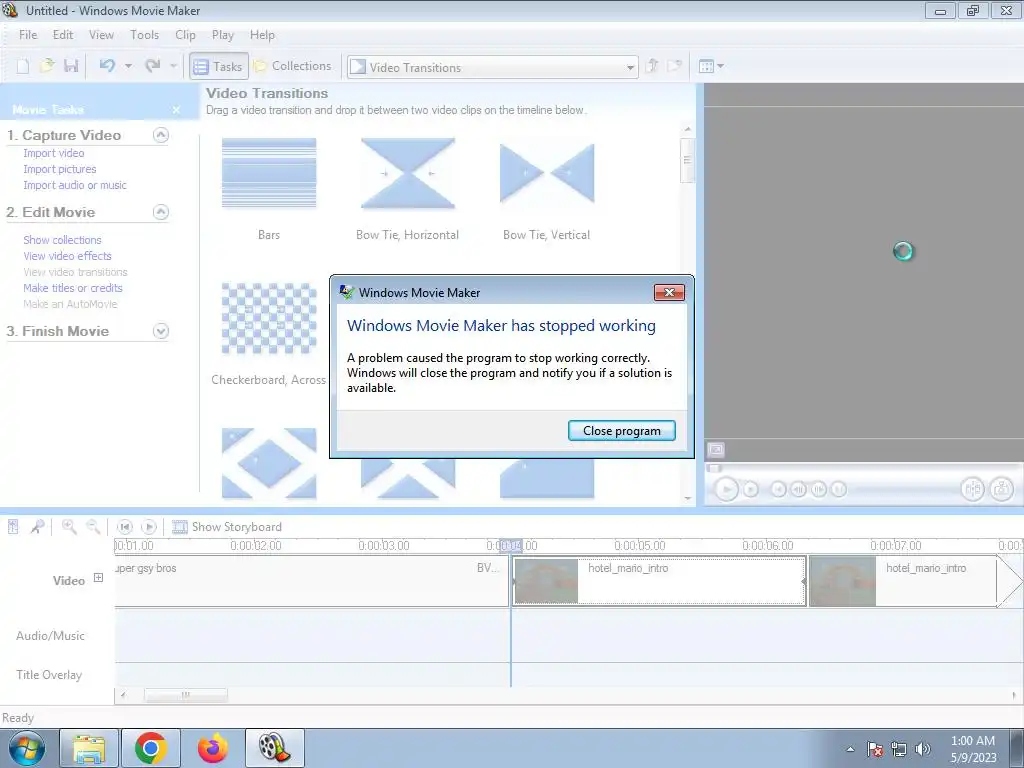This screenshot has height=768, width=1024.
Task: Open the Edit menu
Action: [x=63, y=35]
